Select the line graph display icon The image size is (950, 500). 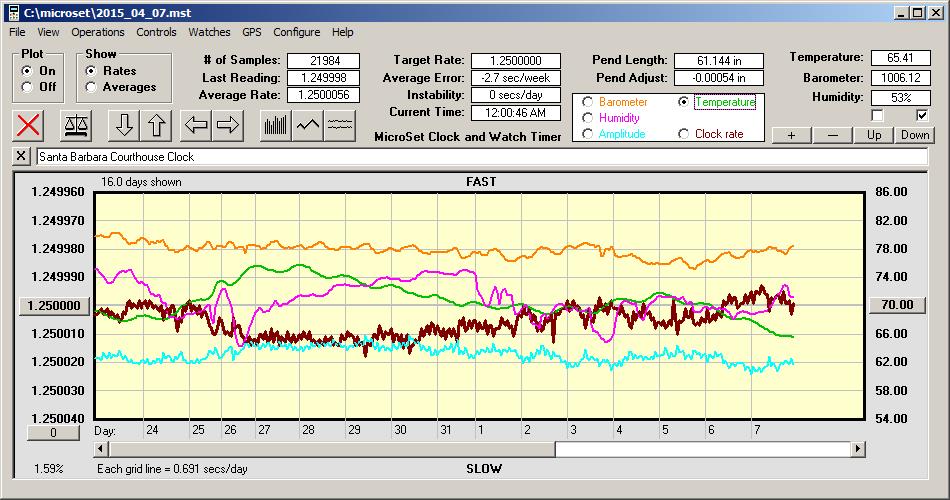pos(308,125)
